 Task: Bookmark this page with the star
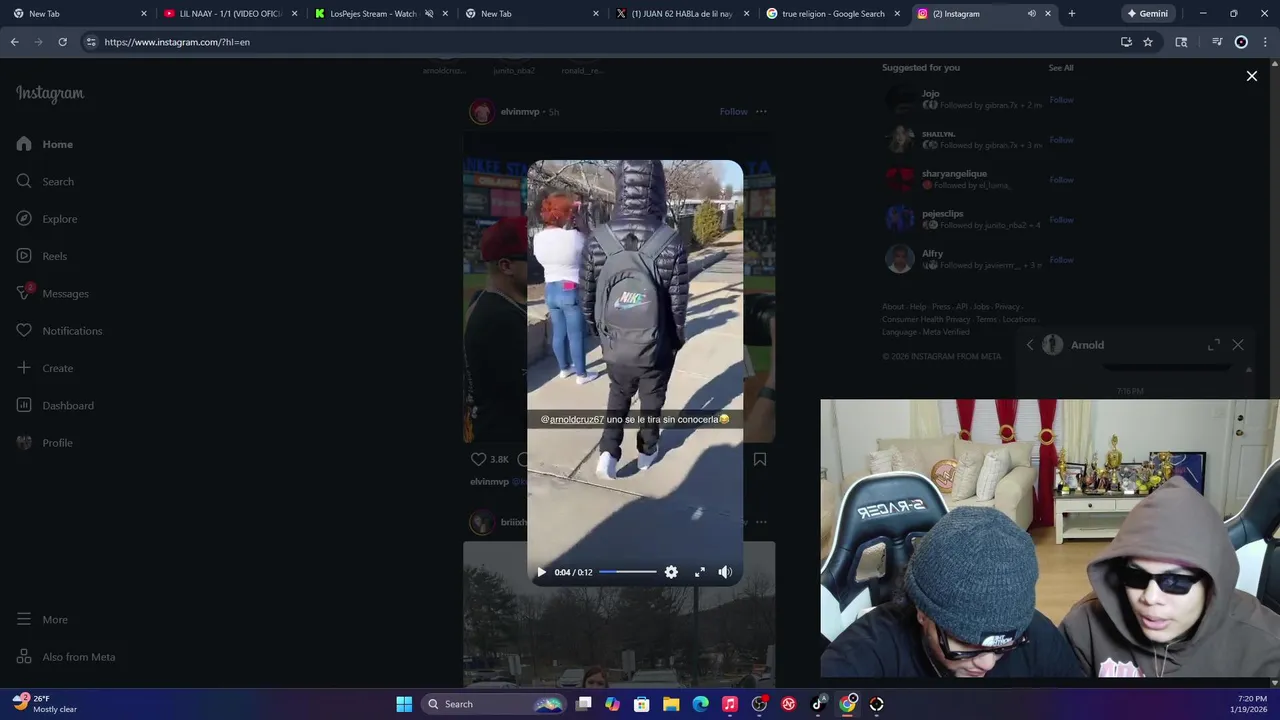[1148, 42]
